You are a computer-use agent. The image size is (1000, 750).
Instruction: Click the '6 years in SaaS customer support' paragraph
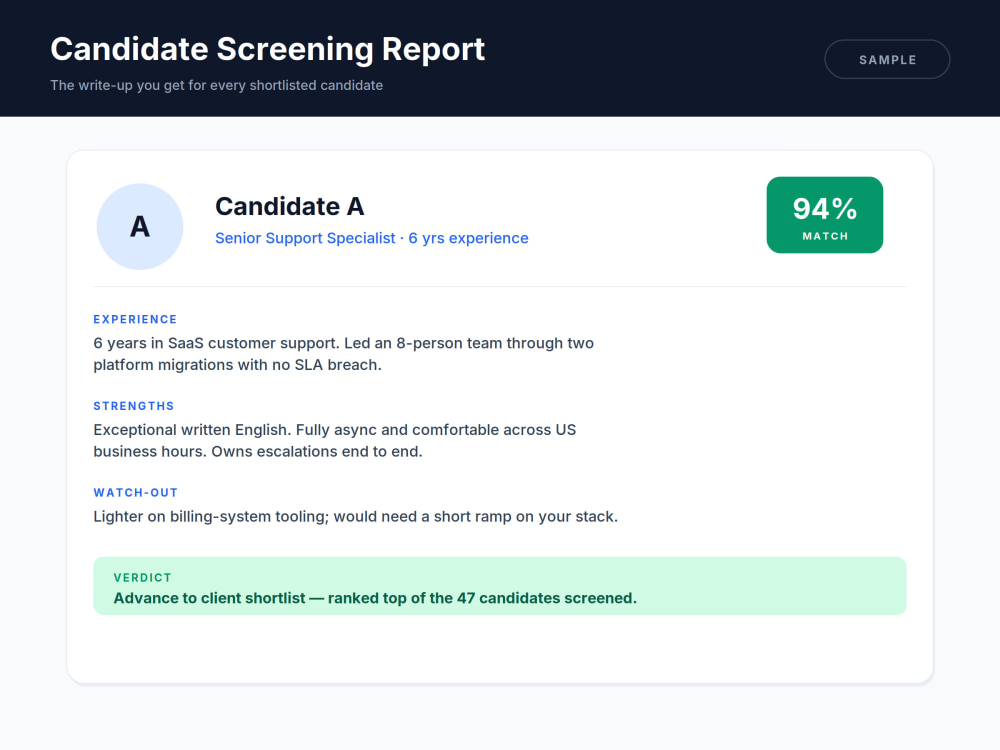(344, 354)
